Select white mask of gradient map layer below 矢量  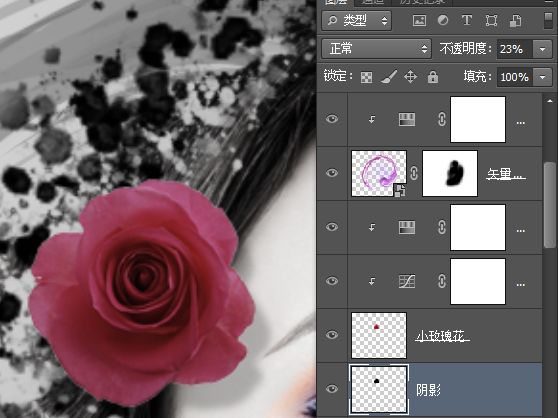tap(478, 227)
